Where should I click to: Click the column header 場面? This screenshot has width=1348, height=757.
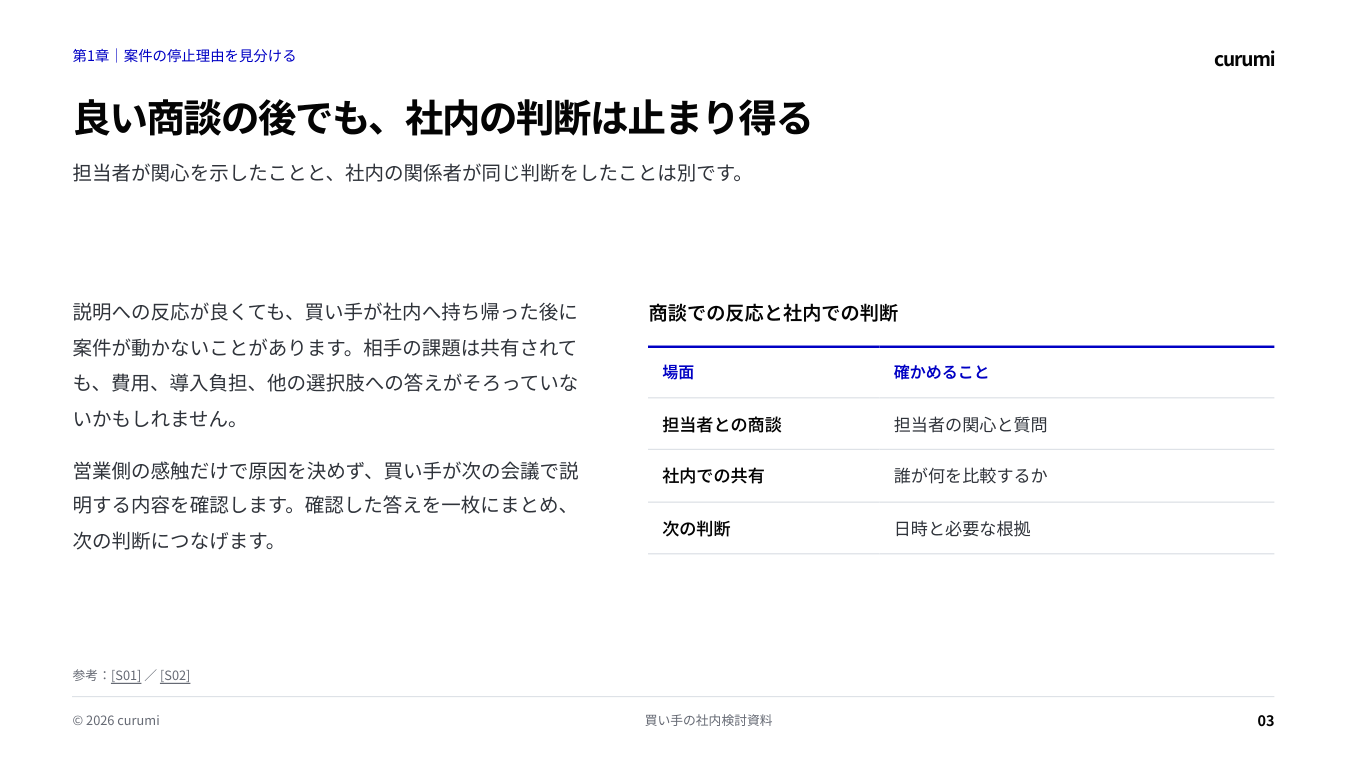(678, 372)
